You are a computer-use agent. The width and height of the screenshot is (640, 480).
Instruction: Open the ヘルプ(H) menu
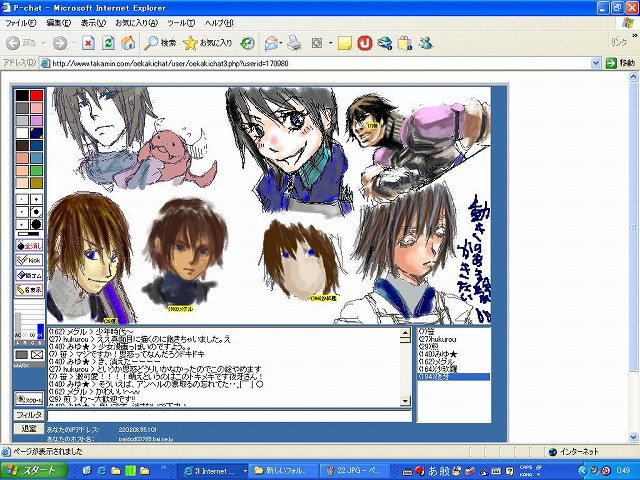[219, 23]
